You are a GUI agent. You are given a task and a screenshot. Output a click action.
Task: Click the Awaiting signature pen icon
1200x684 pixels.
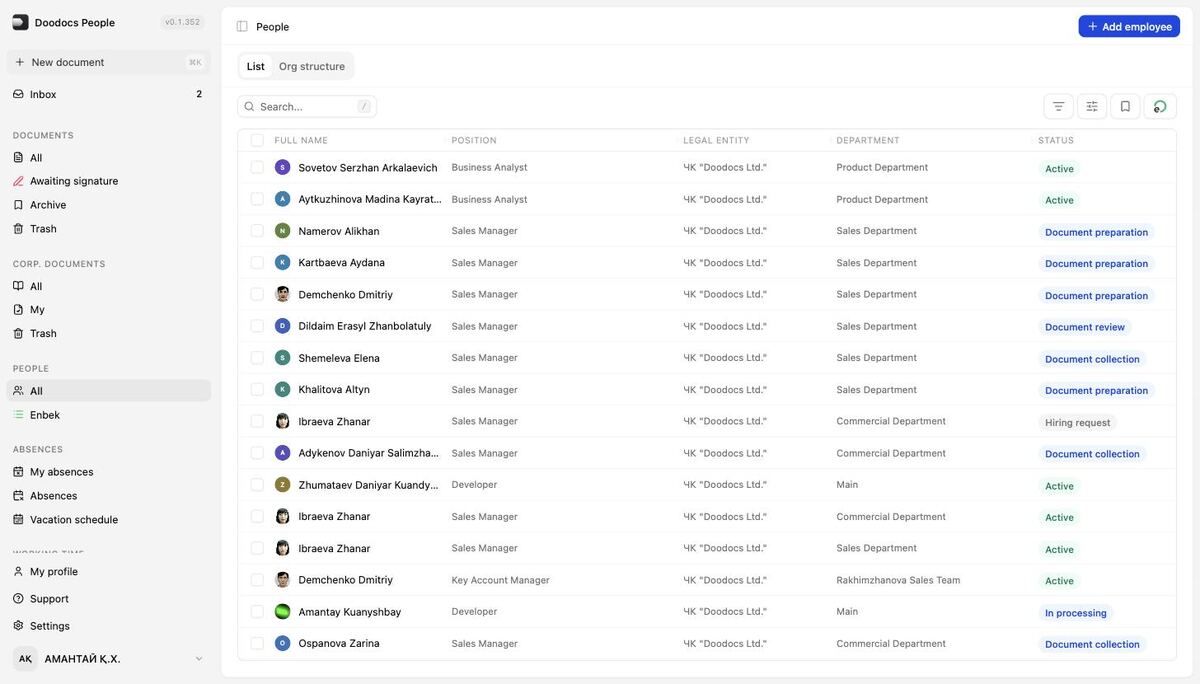pyautogui.click(x=18, y=181)
